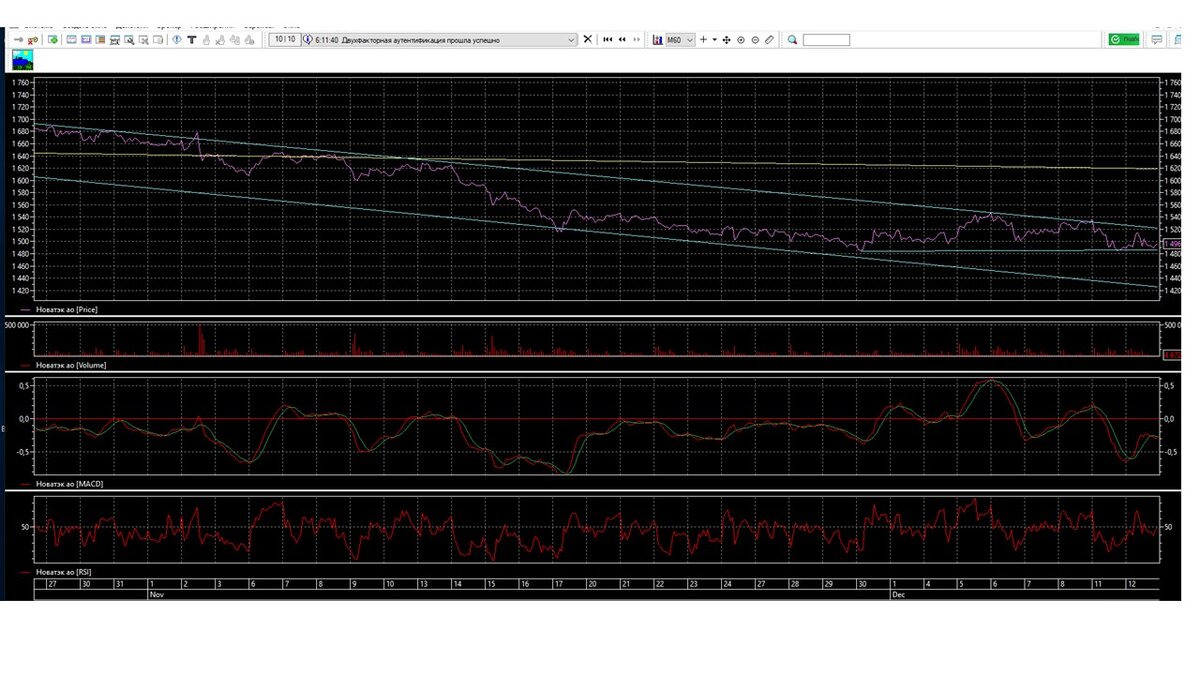The image size is (1200, 675).
Task: Click the magnifier search icon
Action: (792, 40)
